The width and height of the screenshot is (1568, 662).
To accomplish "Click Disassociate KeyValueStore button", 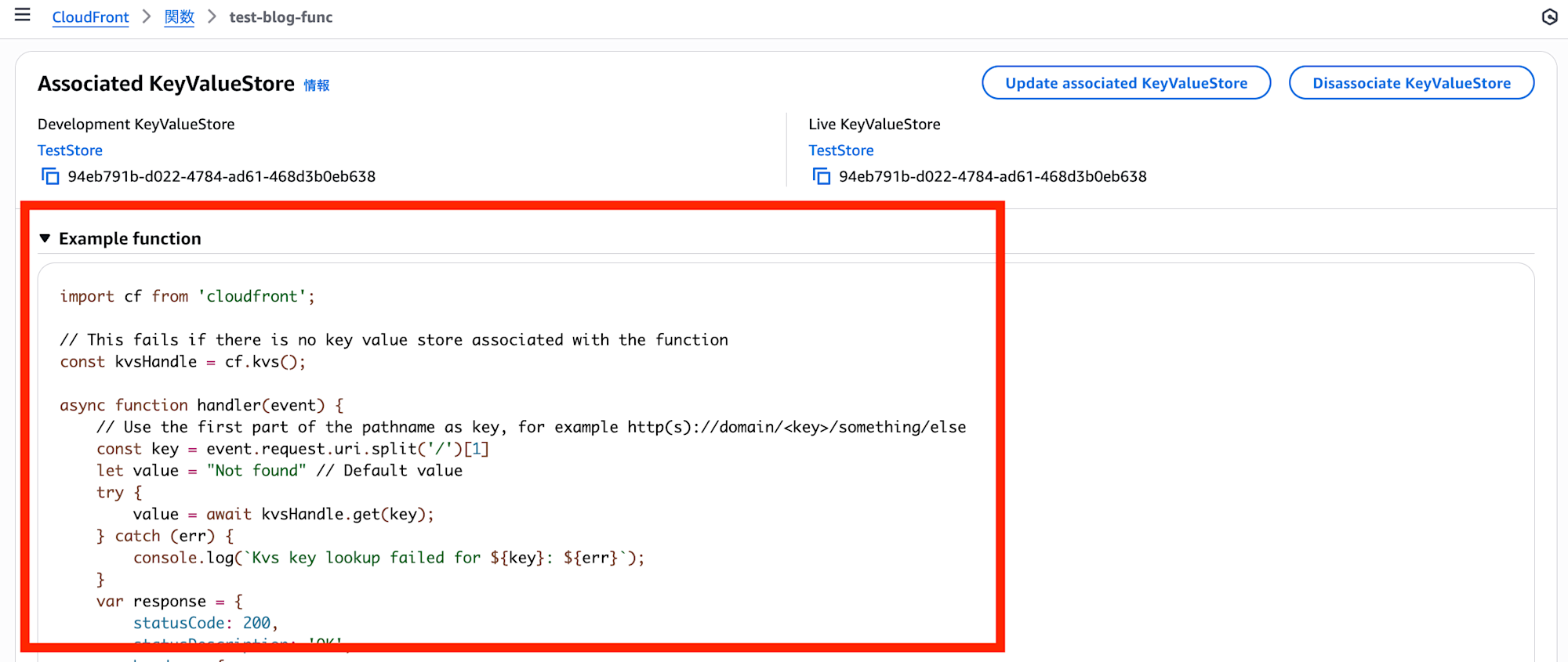I will click(x=1411, y=83).
